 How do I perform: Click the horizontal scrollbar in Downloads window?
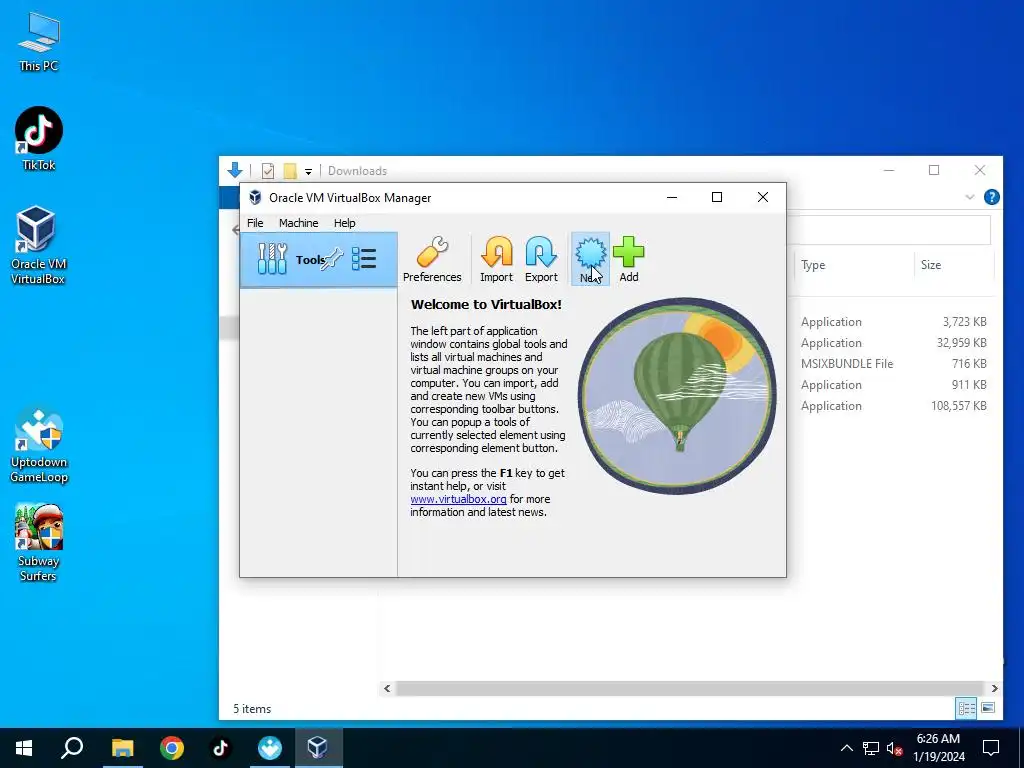tap(690, 688)
